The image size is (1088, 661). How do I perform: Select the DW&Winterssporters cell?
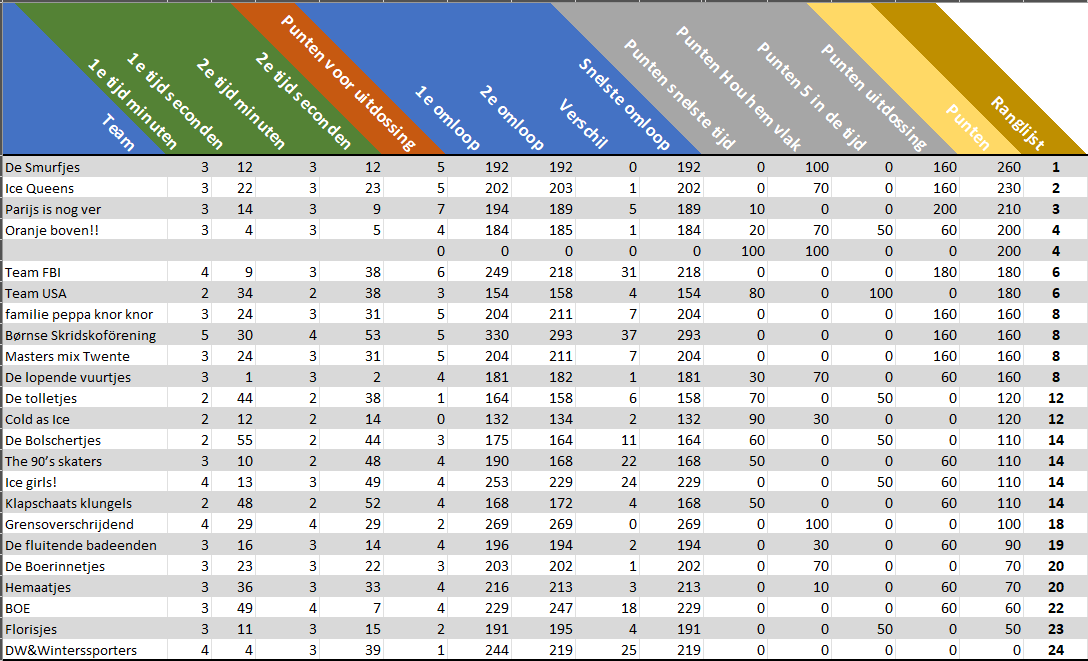71,650
